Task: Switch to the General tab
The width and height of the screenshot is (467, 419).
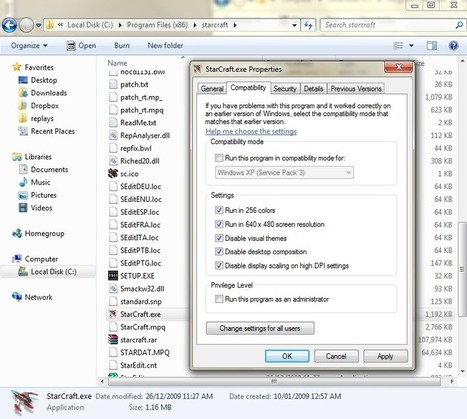Action: (212, 89)
